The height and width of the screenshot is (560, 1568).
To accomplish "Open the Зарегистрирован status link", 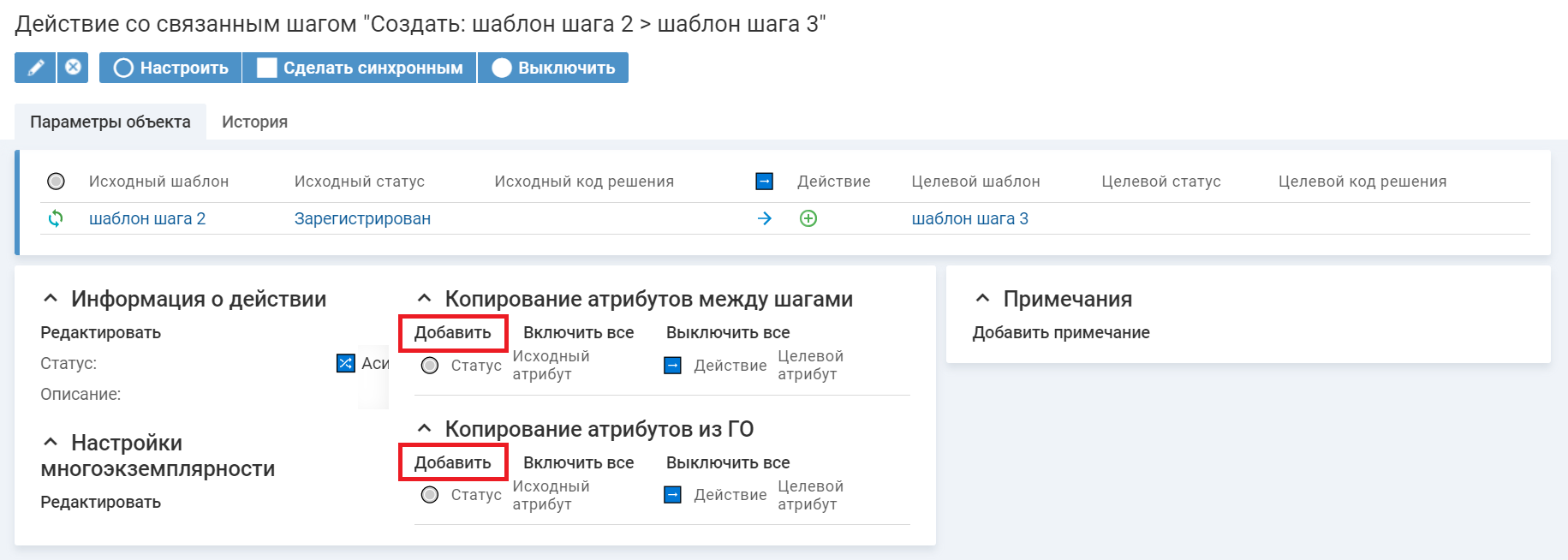I will coord(362,218).
